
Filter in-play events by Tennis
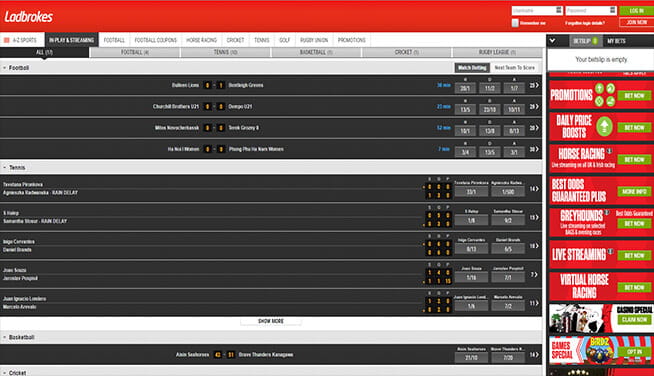[226, 52]
